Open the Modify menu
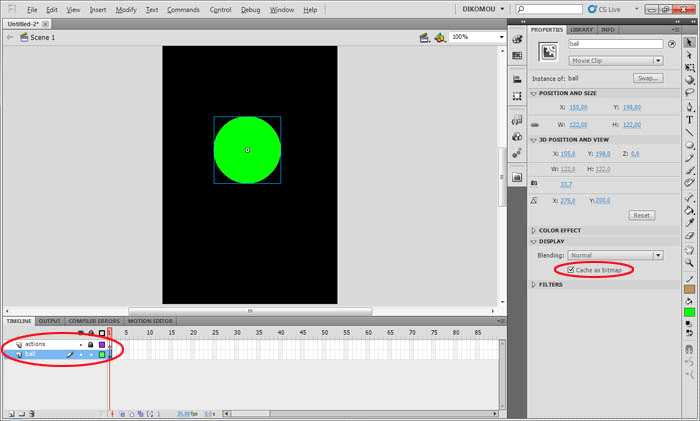This screenshot has height=421, width=700. [126, 10]
